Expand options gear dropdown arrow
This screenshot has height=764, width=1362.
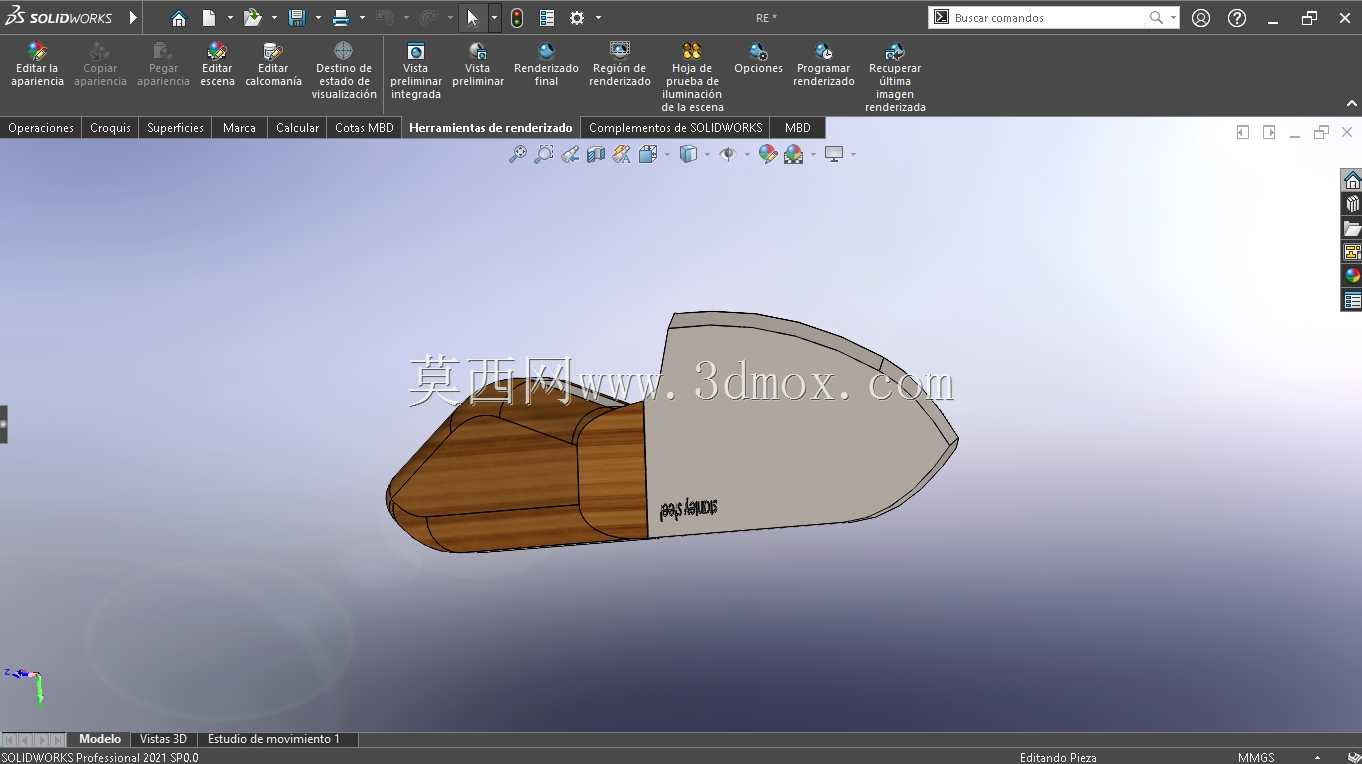click(598, 18)
